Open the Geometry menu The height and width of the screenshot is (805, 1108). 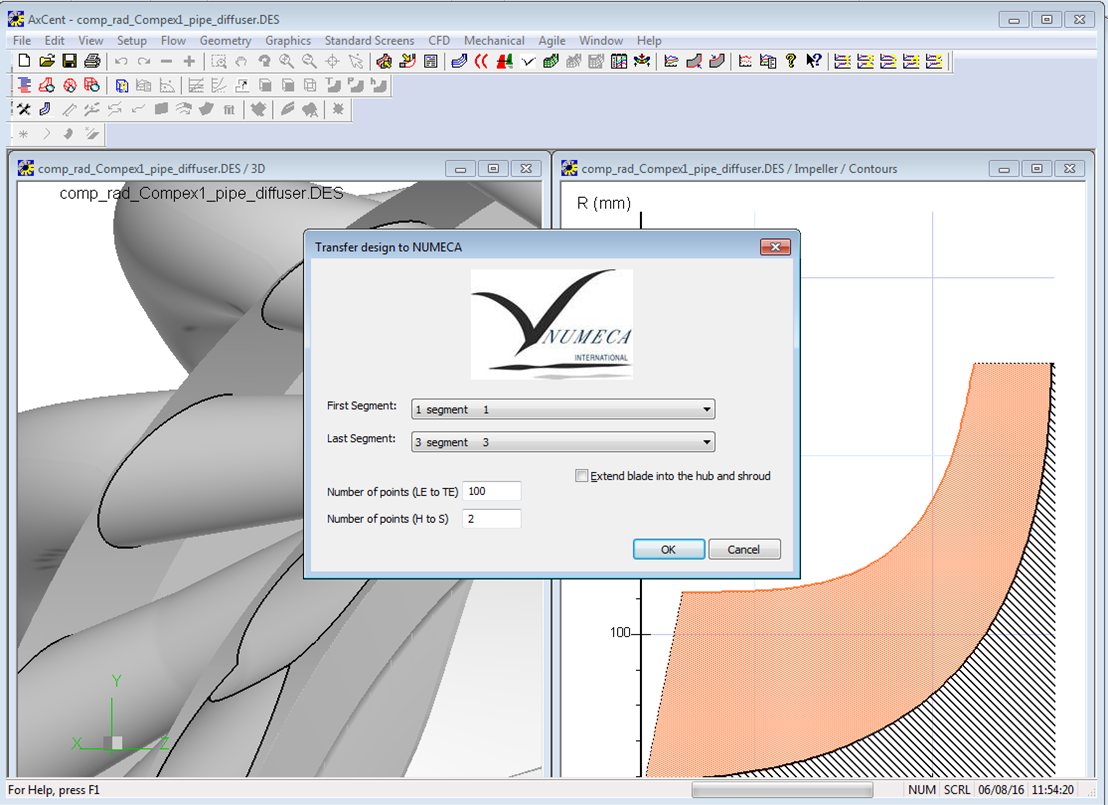click(x=225, y=41)
